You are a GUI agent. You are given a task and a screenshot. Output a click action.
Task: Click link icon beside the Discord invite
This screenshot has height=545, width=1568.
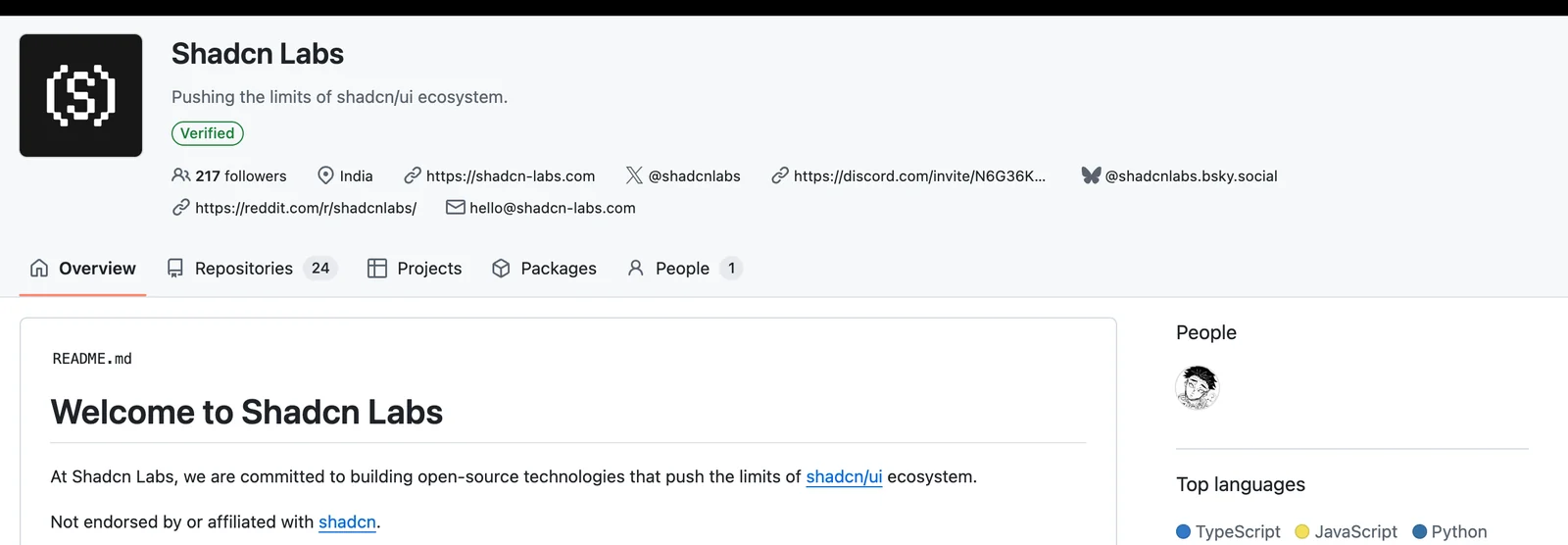point(780,175)
